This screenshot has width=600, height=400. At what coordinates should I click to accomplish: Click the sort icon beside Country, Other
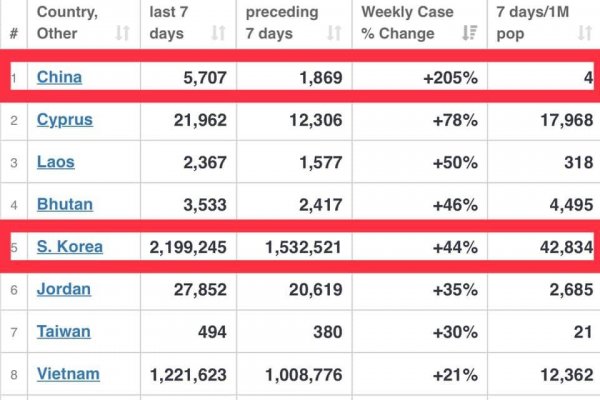tap(122, 33)
